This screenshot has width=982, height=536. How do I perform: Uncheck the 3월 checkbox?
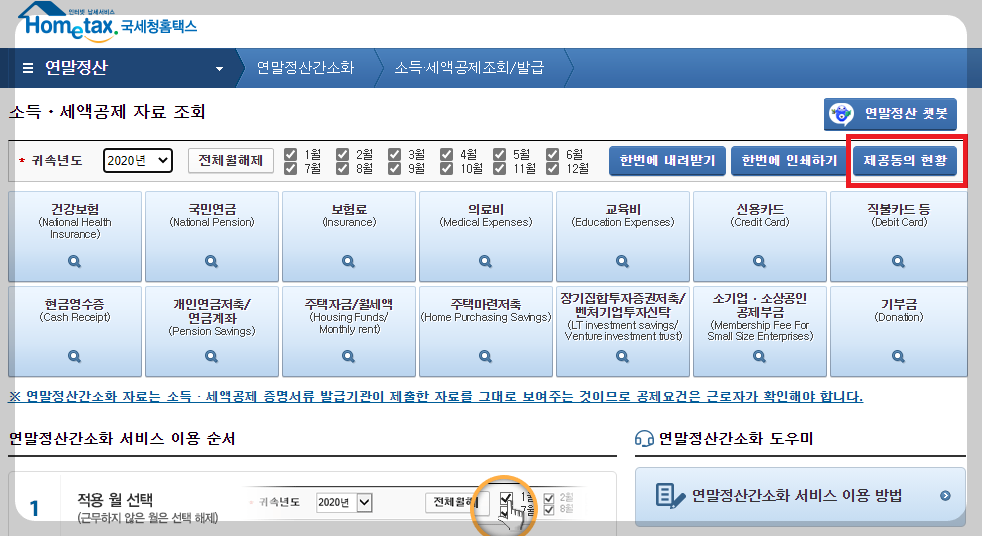395,154
